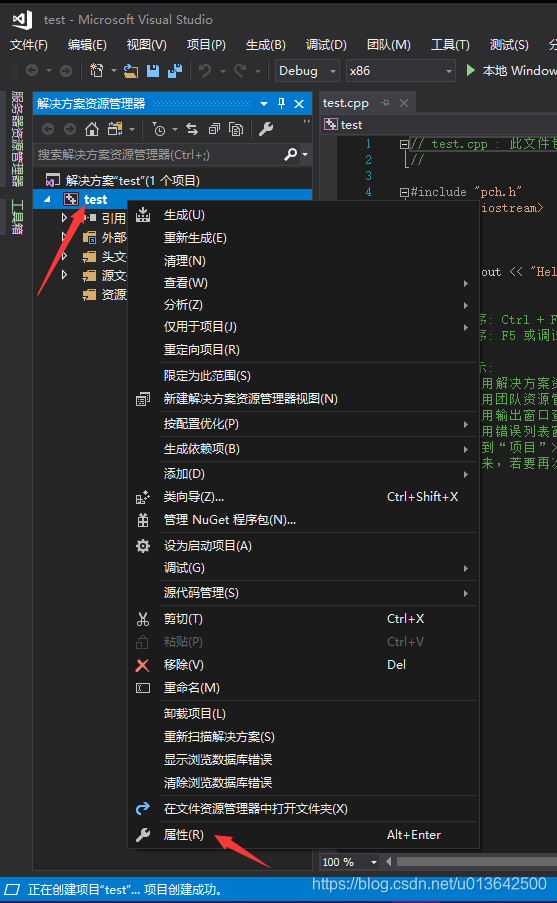Viewport: 557px width, 903px height.
Task: Choose 显示浏览数据库错误
Action: coord(218,760)
